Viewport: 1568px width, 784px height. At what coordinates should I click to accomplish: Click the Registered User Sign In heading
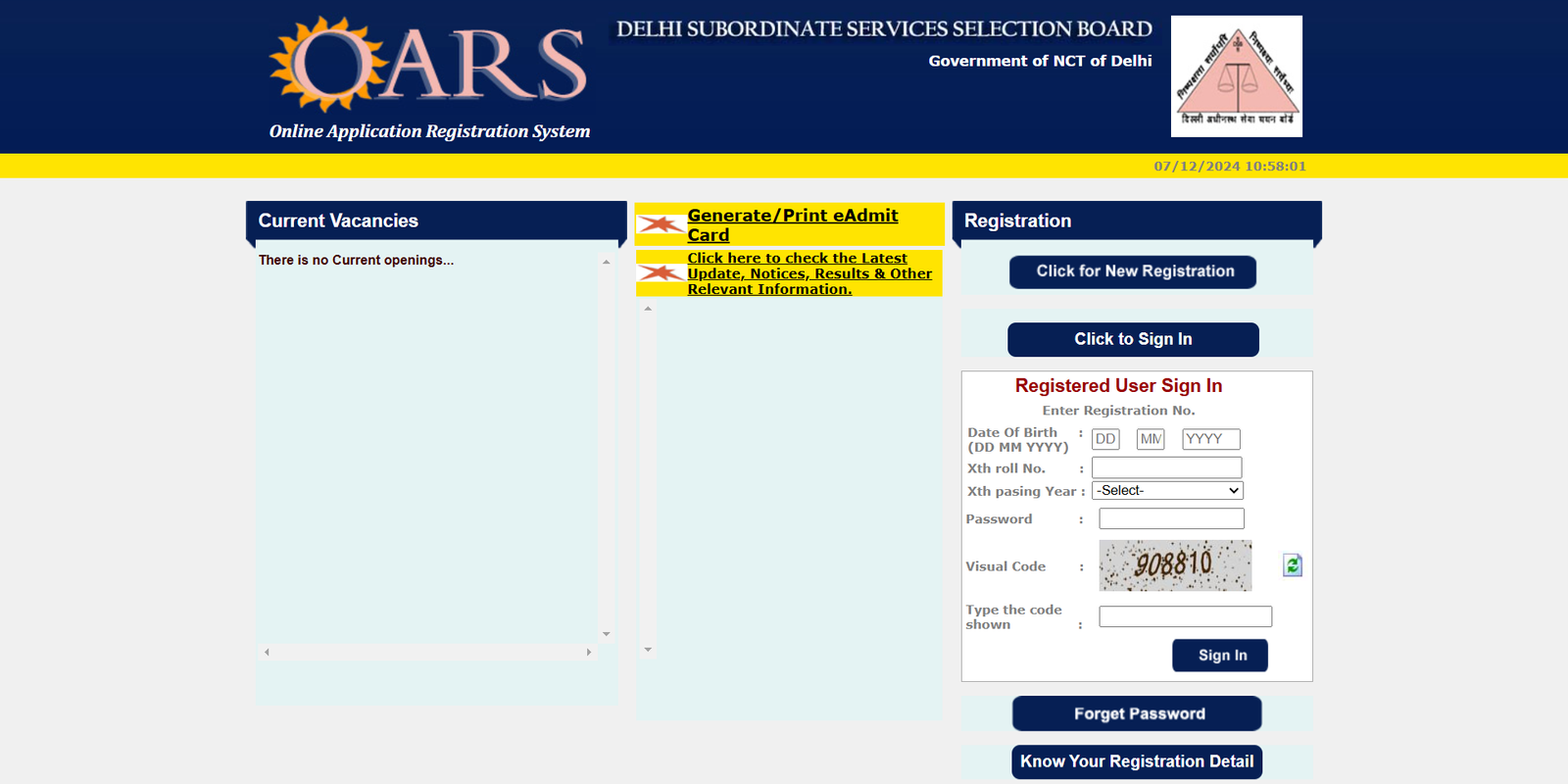point(1118,386)
